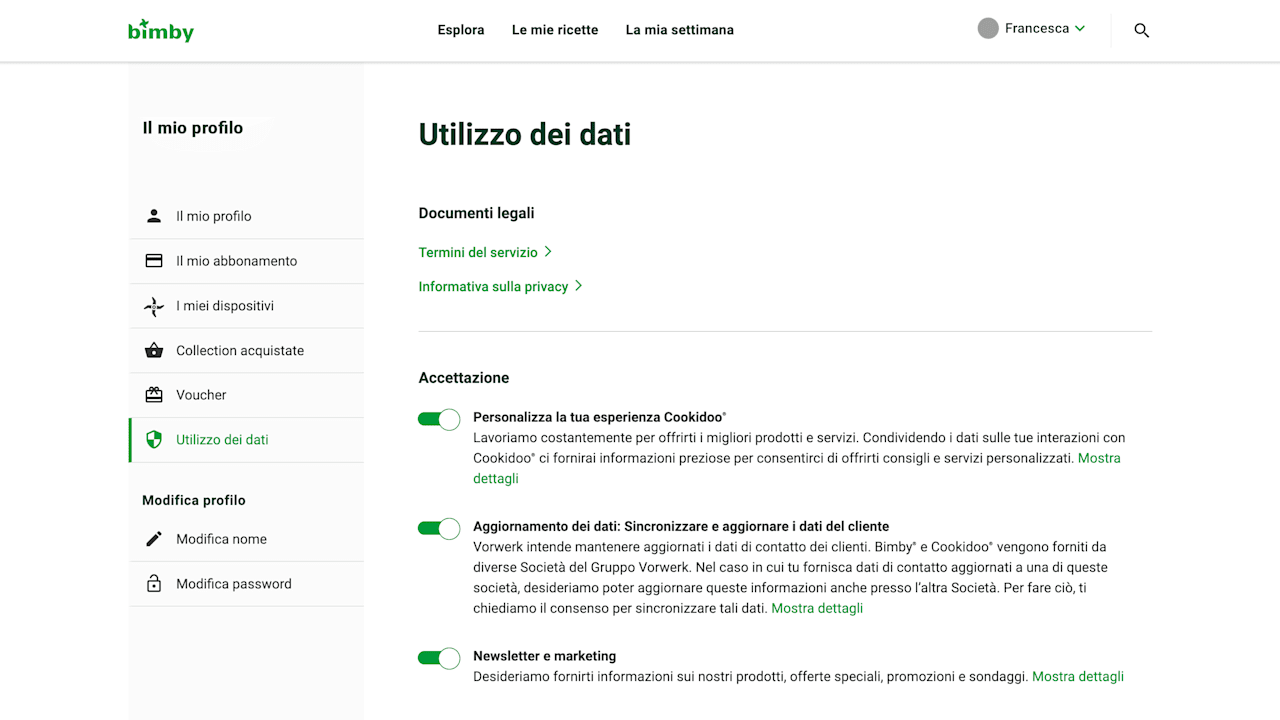
Task: Open the Esplora menu
Action: 461,30
